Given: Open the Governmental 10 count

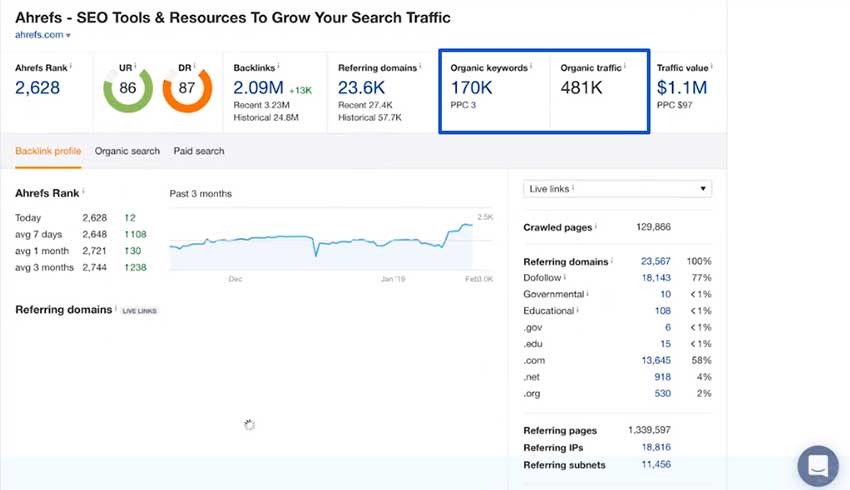Looking at the screenshot, I should click(x=666, y=294).
